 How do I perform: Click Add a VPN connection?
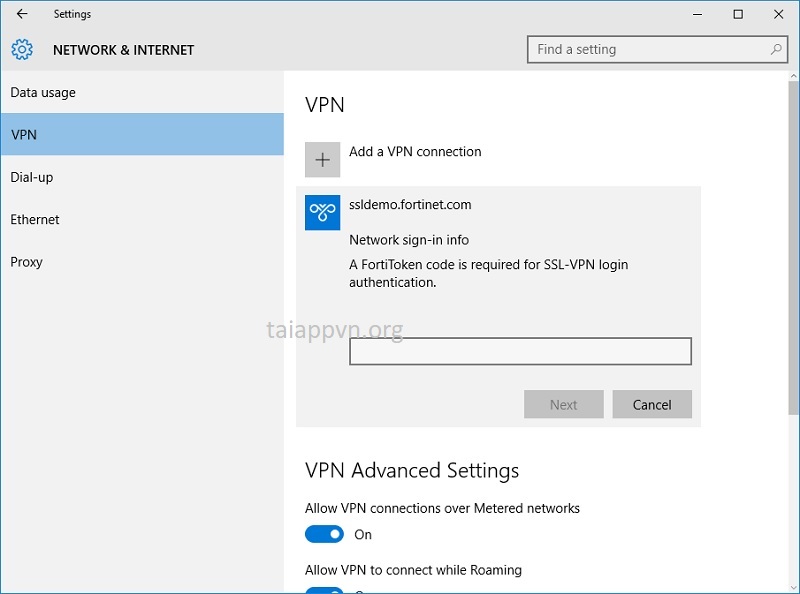pyautogui.click(x=413, y=150)
